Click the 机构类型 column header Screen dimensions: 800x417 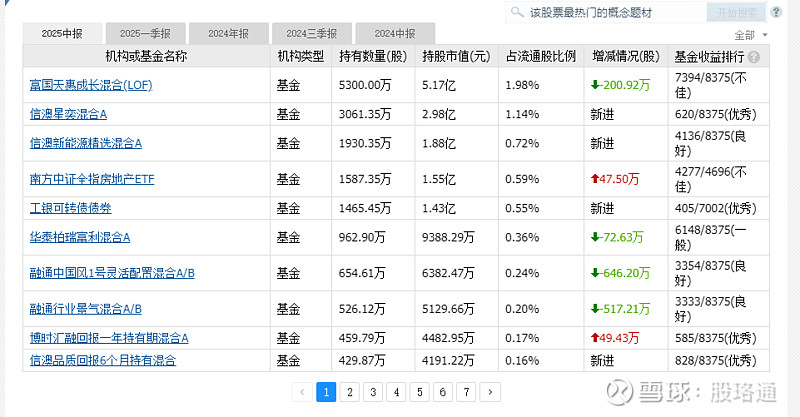[x=301, y=56]
